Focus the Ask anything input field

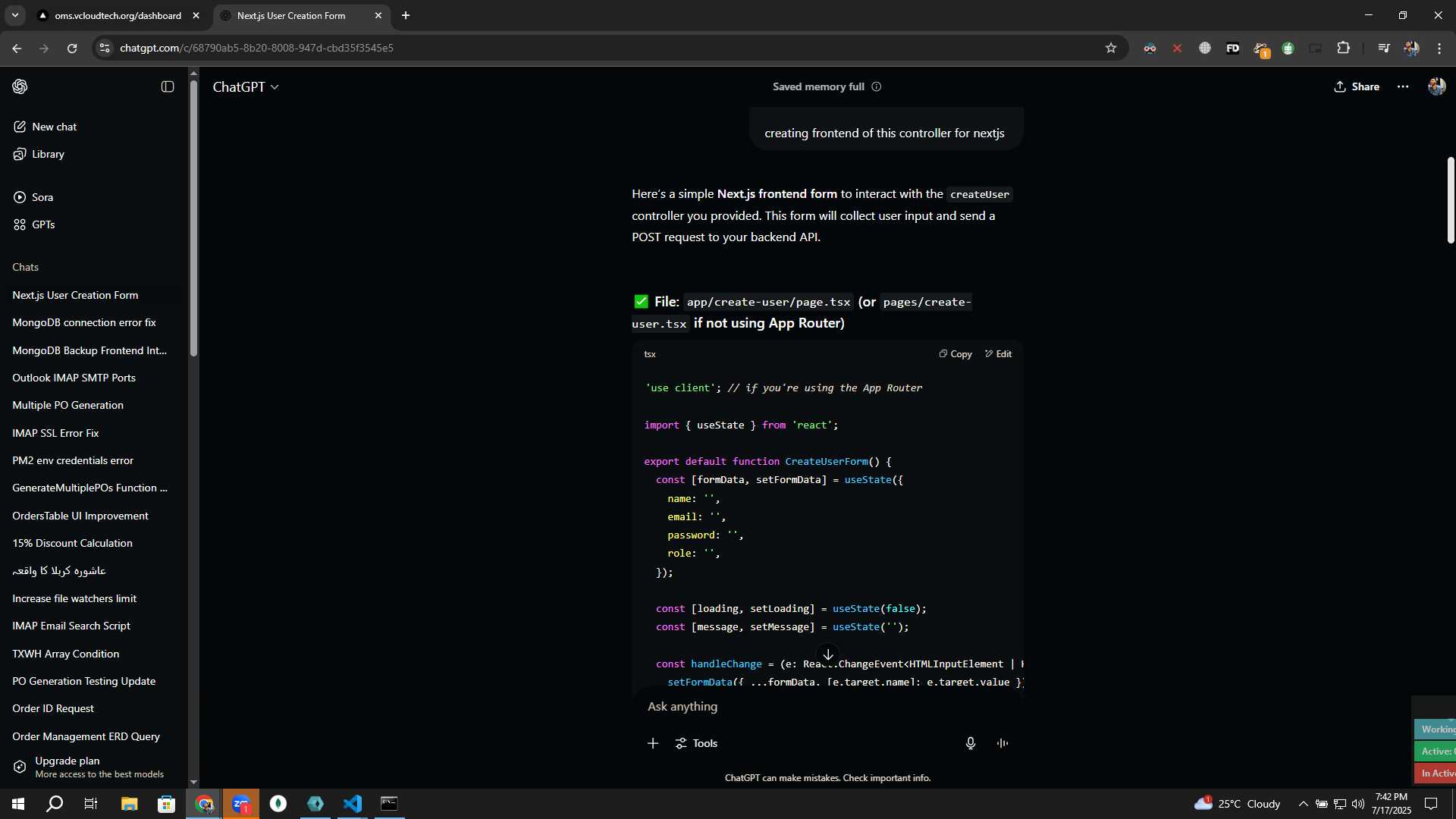[x=827, y=706]
